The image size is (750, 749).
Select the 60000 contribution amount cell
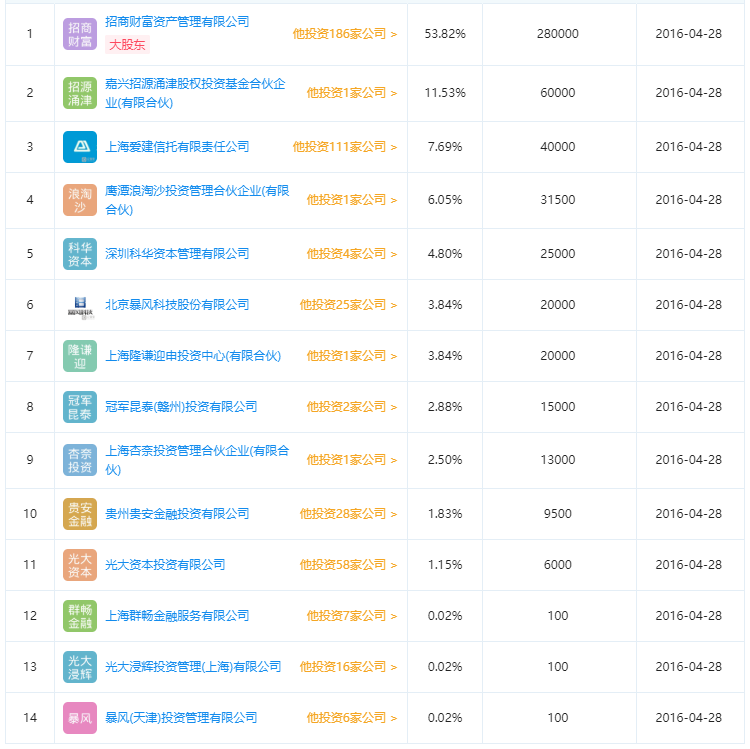coord(558,93)
